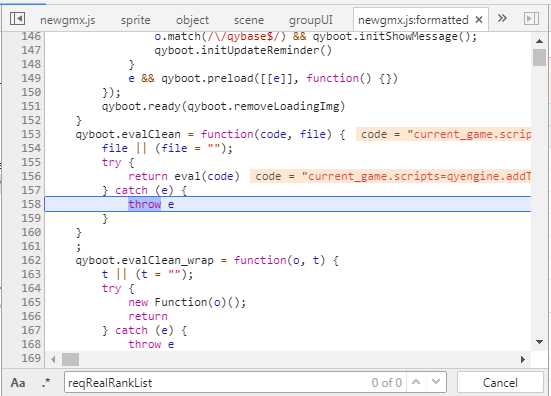This screenshot has height=396, width=551.
Task: Click the horizontal scrollbar thumb
Action: [70, 359]
